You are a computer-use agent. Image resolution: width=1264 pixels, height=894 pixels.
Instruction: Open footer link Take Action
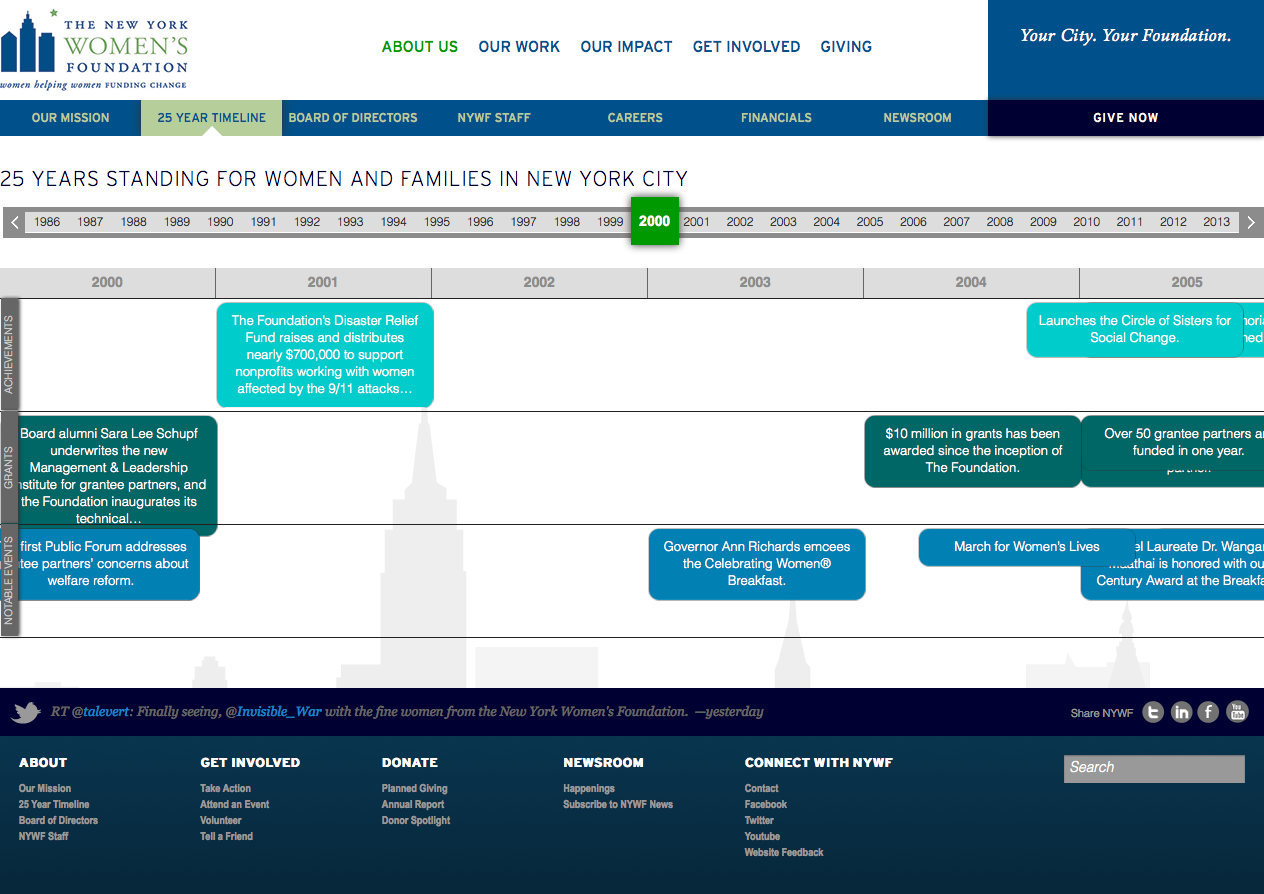[x=225, y=788]
